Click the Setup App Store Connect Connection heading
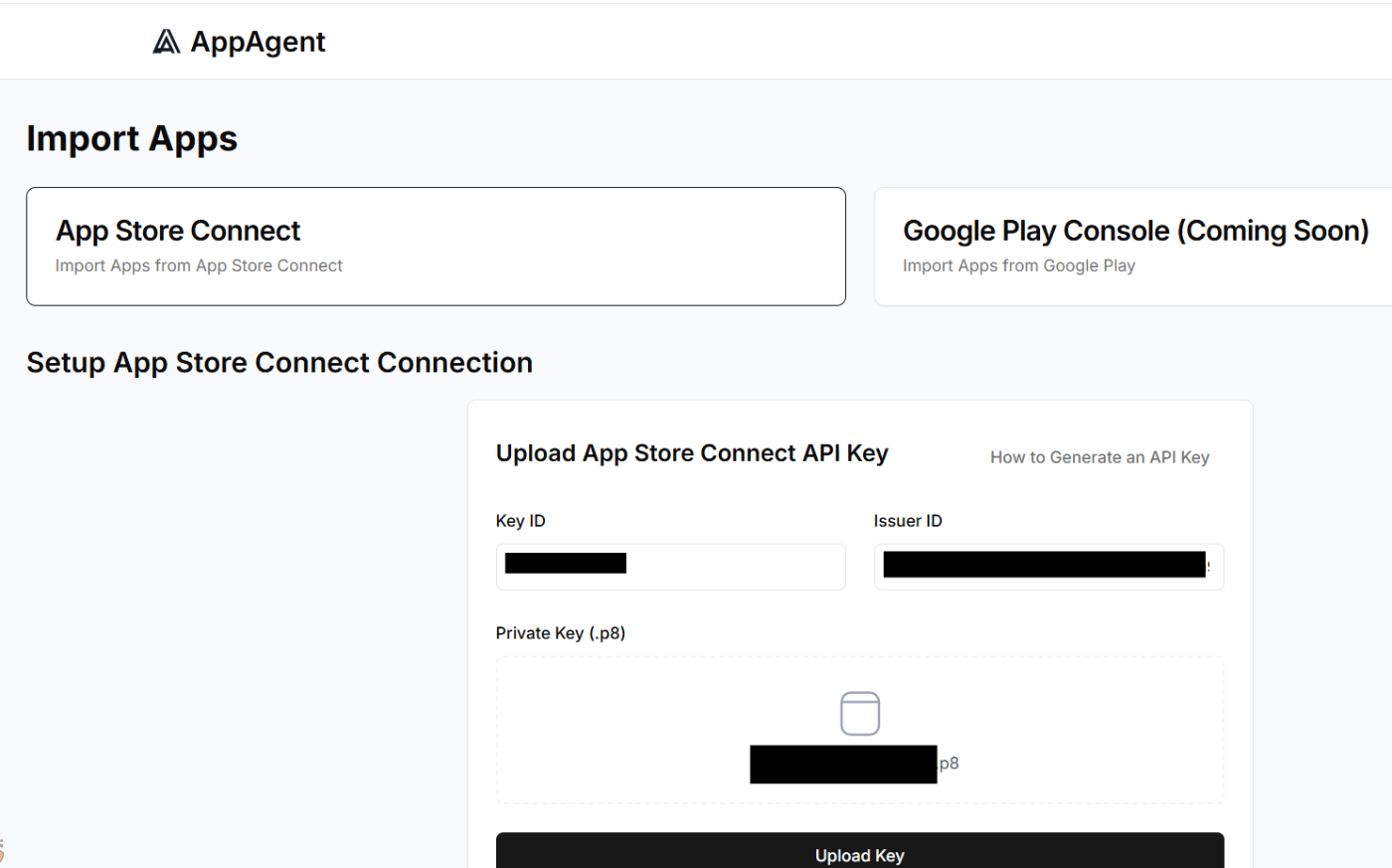Screen dimensions: 1392x868 (279, 363)
